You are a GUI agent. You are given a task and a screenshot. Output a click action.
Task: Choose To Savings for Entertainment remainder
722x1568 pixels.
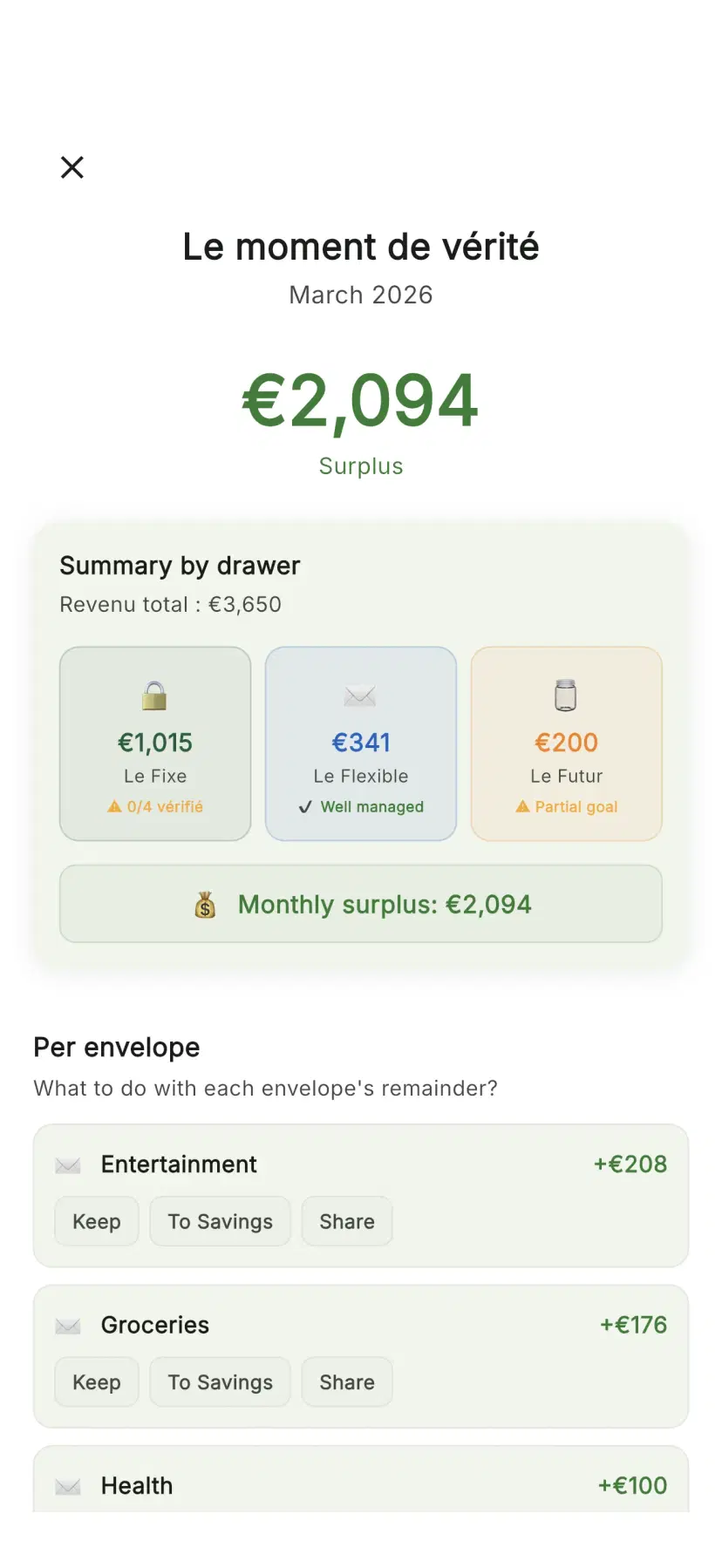pyautogui.click(x=220, y=1221)
